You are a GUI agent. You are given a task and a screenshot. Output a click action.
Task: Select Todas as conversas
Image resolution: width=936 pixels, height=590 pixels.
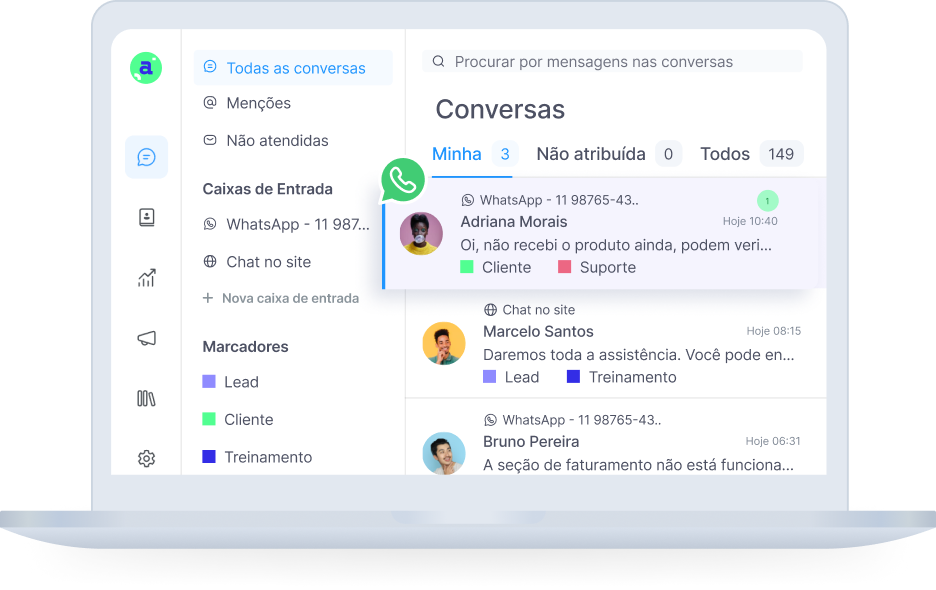coord(293,68)
